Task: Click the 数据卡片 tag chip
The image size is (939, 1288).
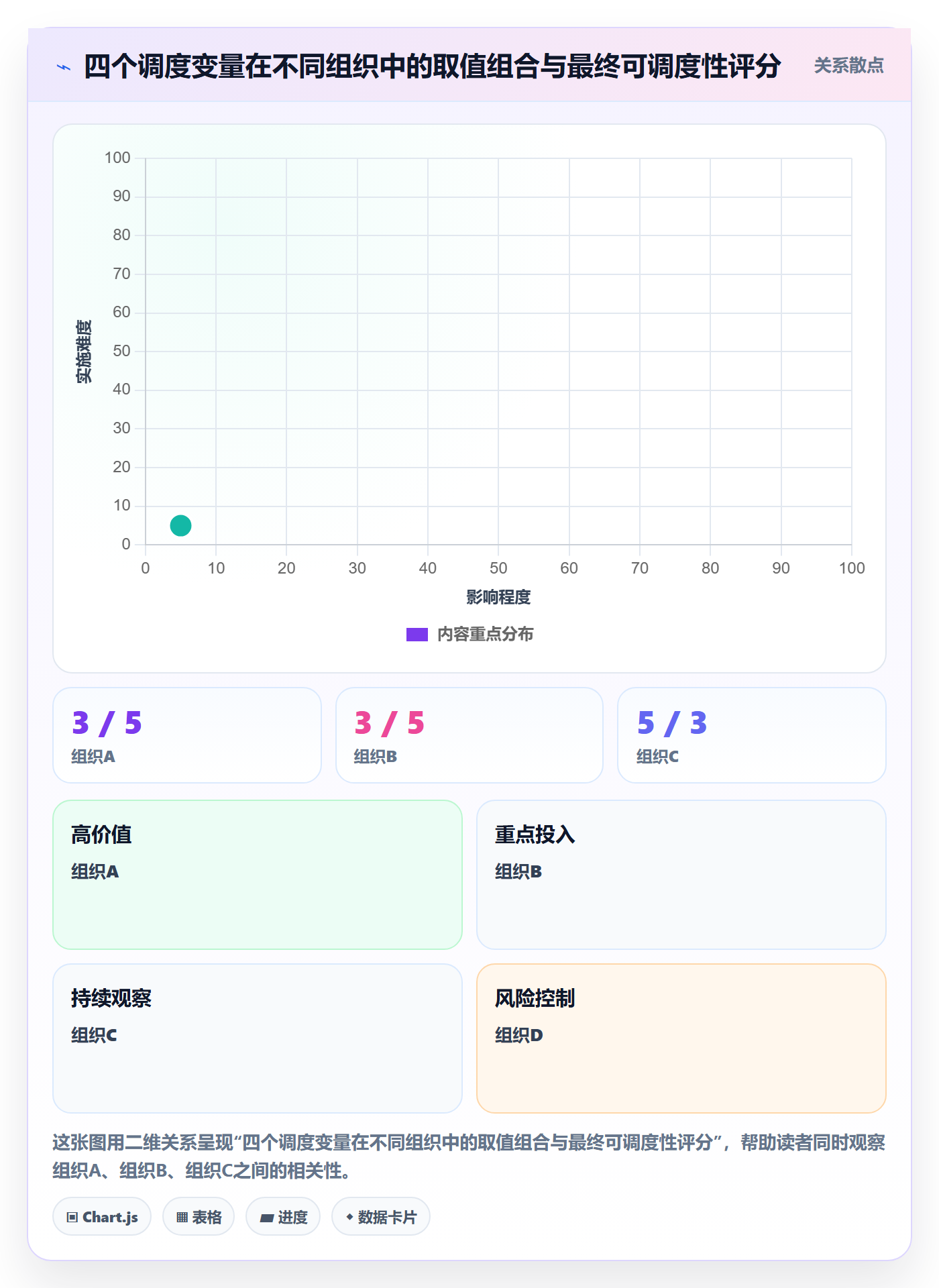Action: (x=381, y=1217)
